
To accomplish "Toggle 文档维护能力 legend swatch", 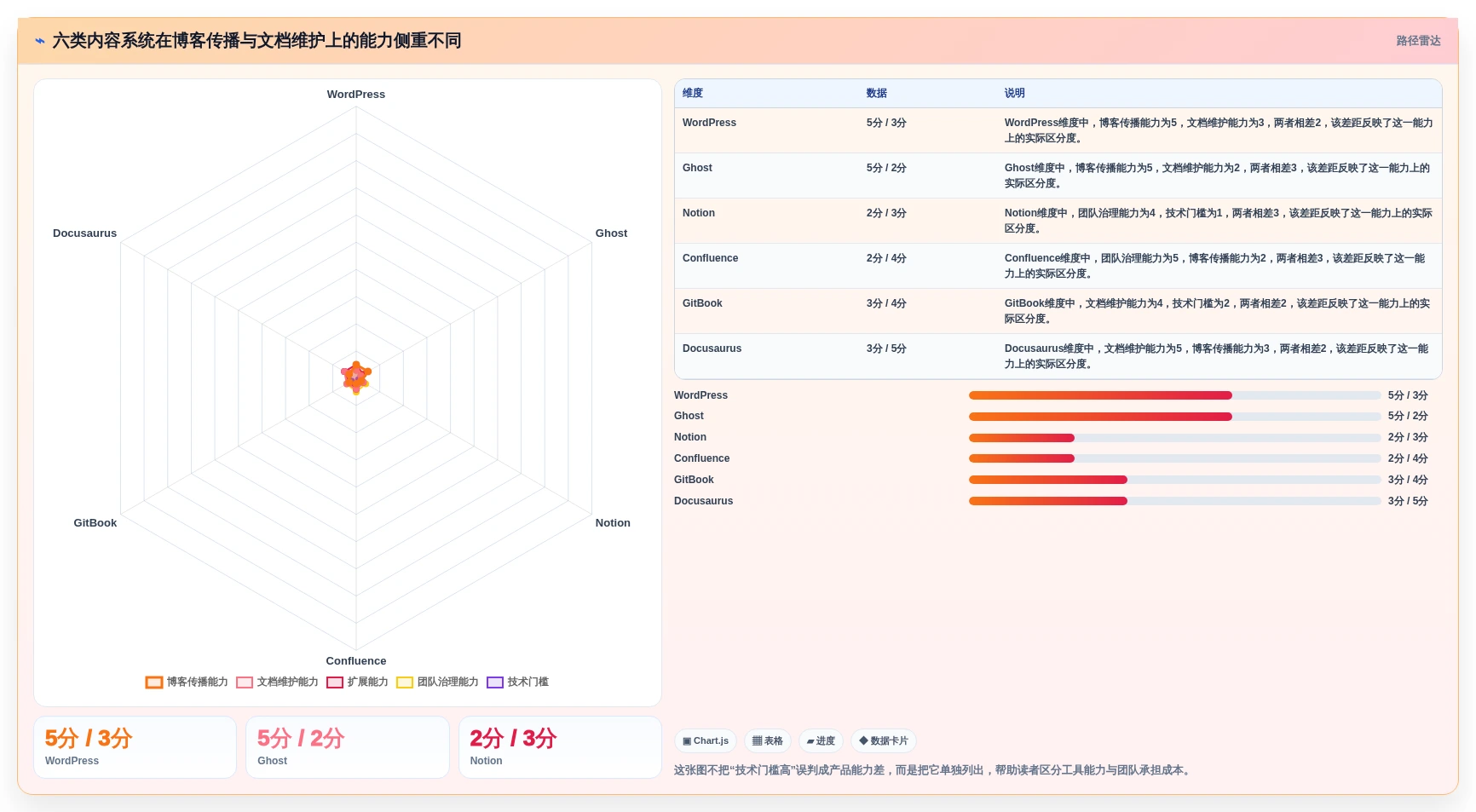I will tap(245, 682).
